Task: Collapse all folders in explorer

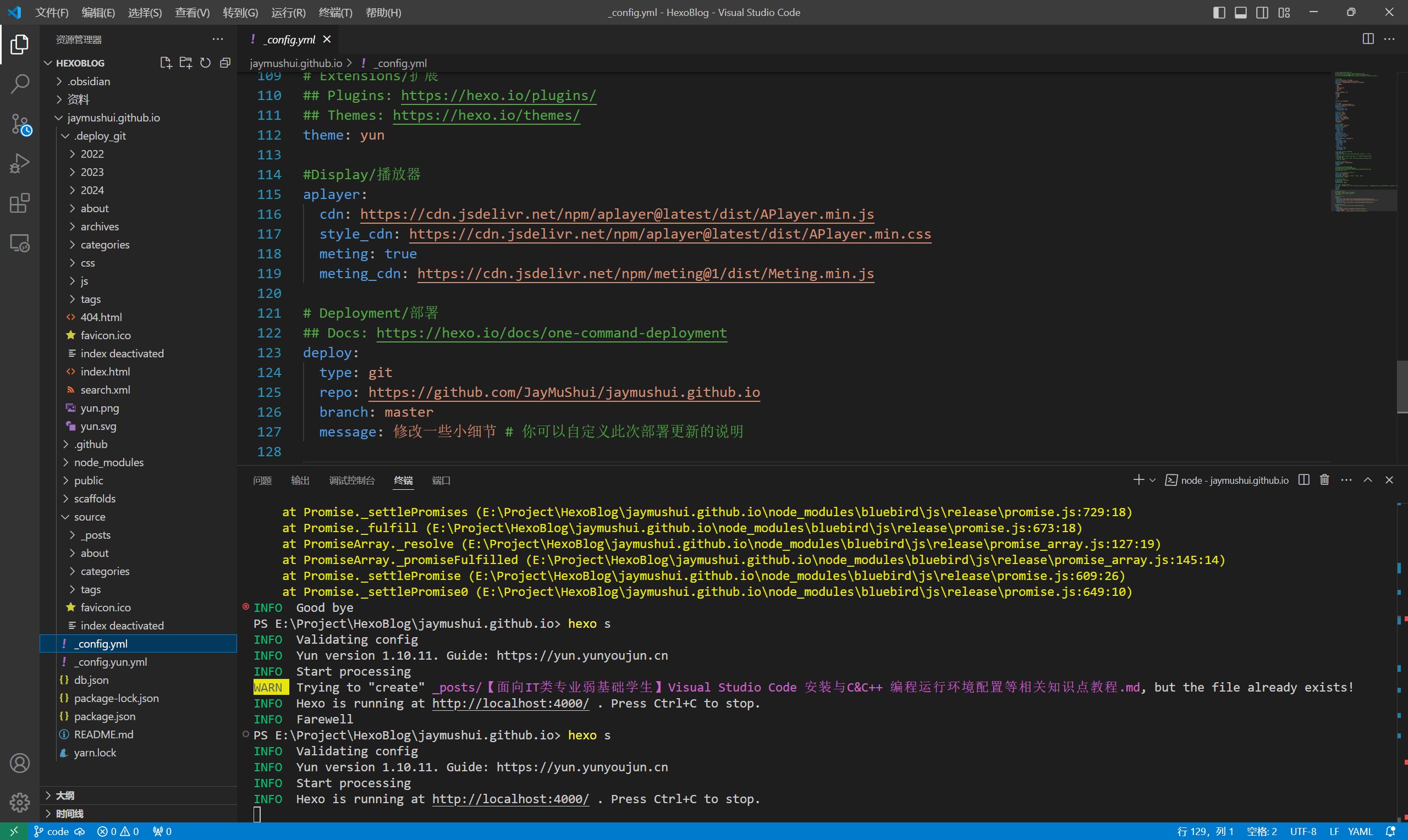Action: (x=226, y=63)
